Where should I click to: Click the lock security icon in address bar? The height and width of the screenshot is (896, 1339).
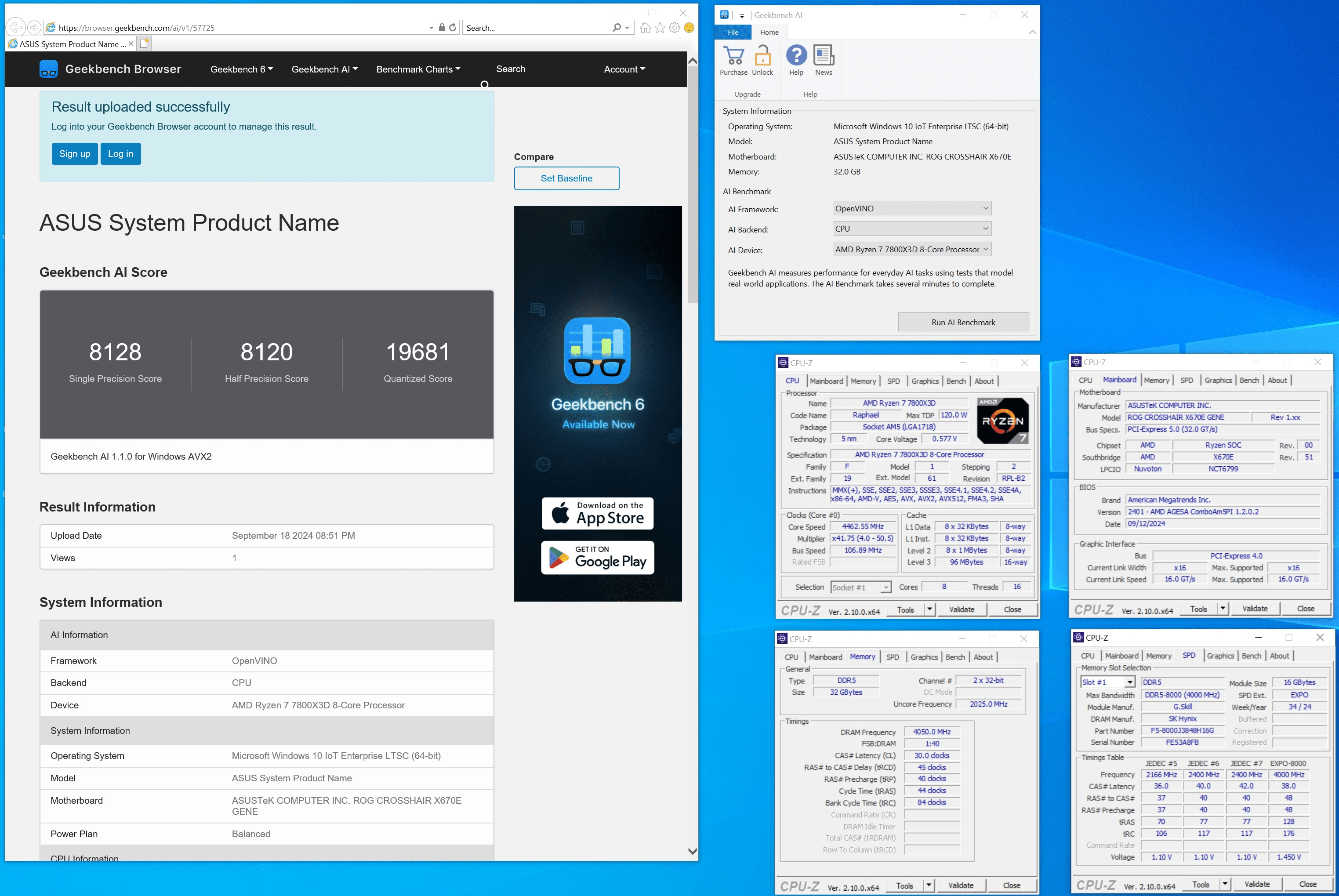(442, 27)
